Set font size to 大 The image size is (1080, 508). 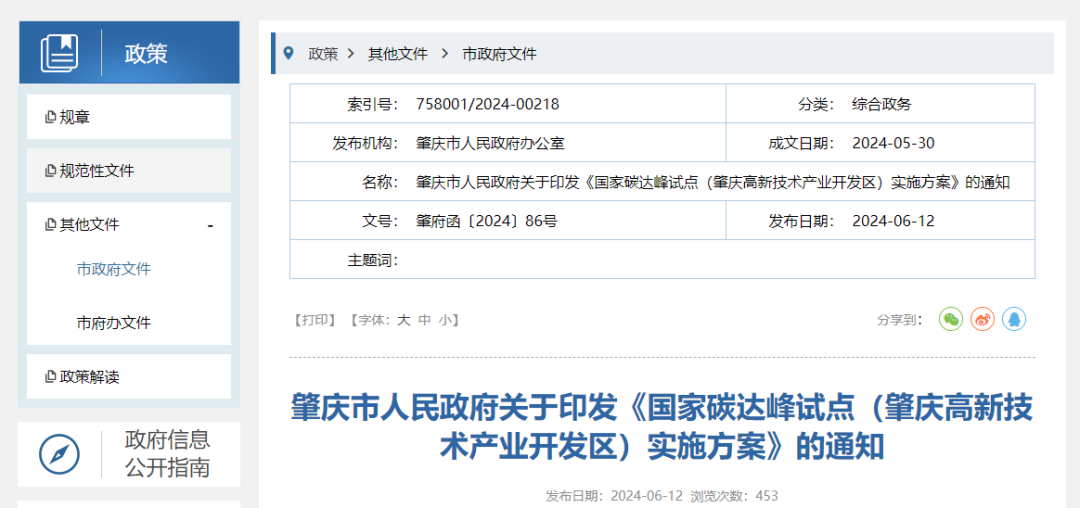coord(404,320)
